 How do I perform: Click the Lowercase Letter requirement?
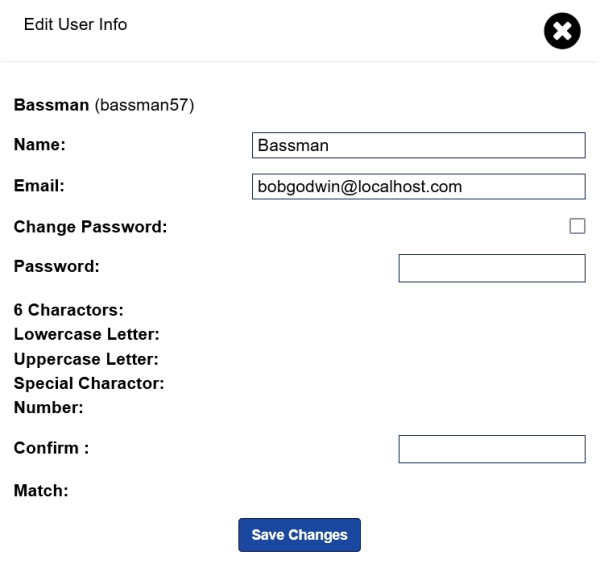click(x=87, y=334)
